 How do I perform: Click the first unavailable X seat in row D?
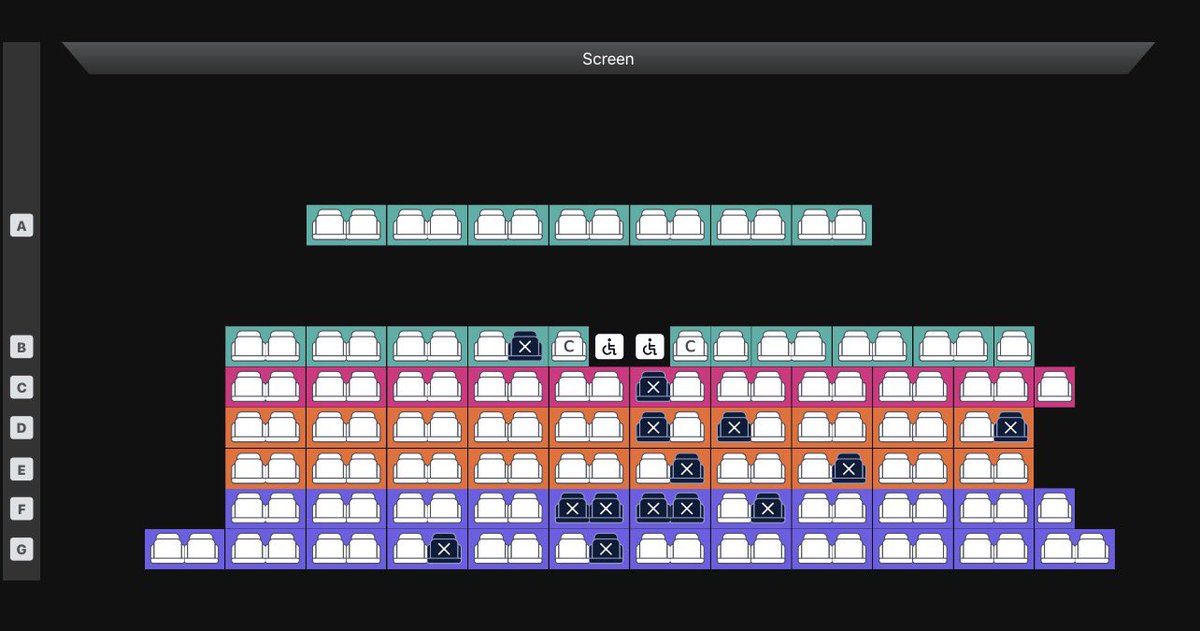click(x=653, y=428)
